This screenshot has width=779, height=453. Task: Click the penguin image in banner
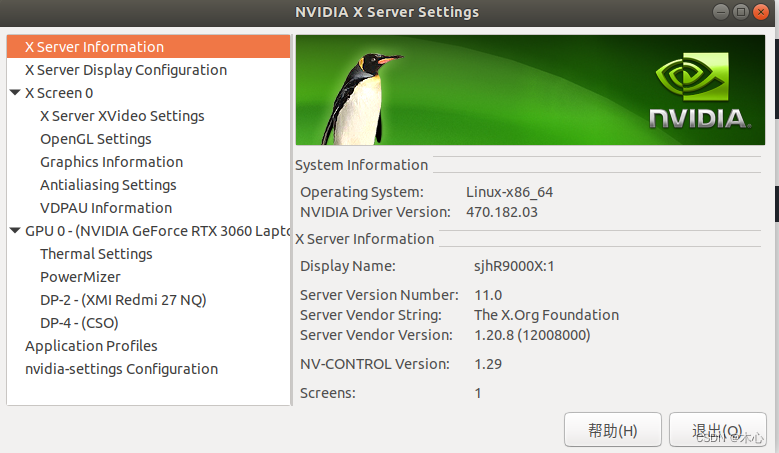[x=361, y=99]
